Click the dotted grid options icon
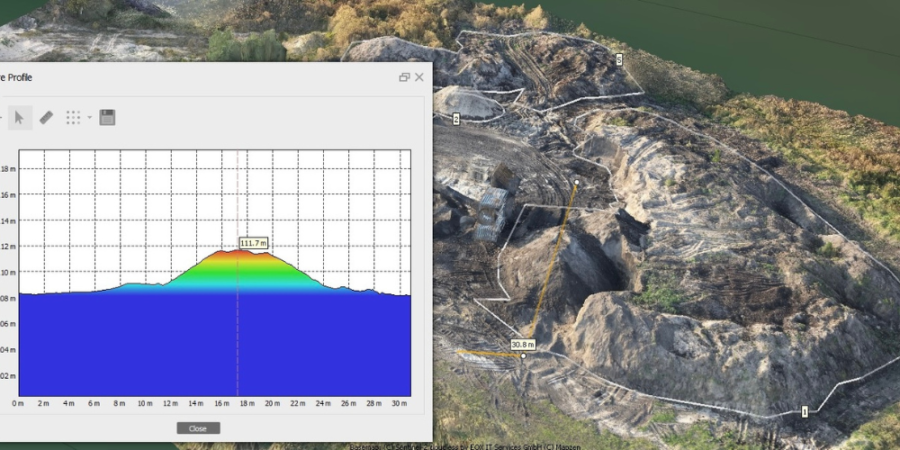This screenshot has height=450, width=900. [73, 118]
